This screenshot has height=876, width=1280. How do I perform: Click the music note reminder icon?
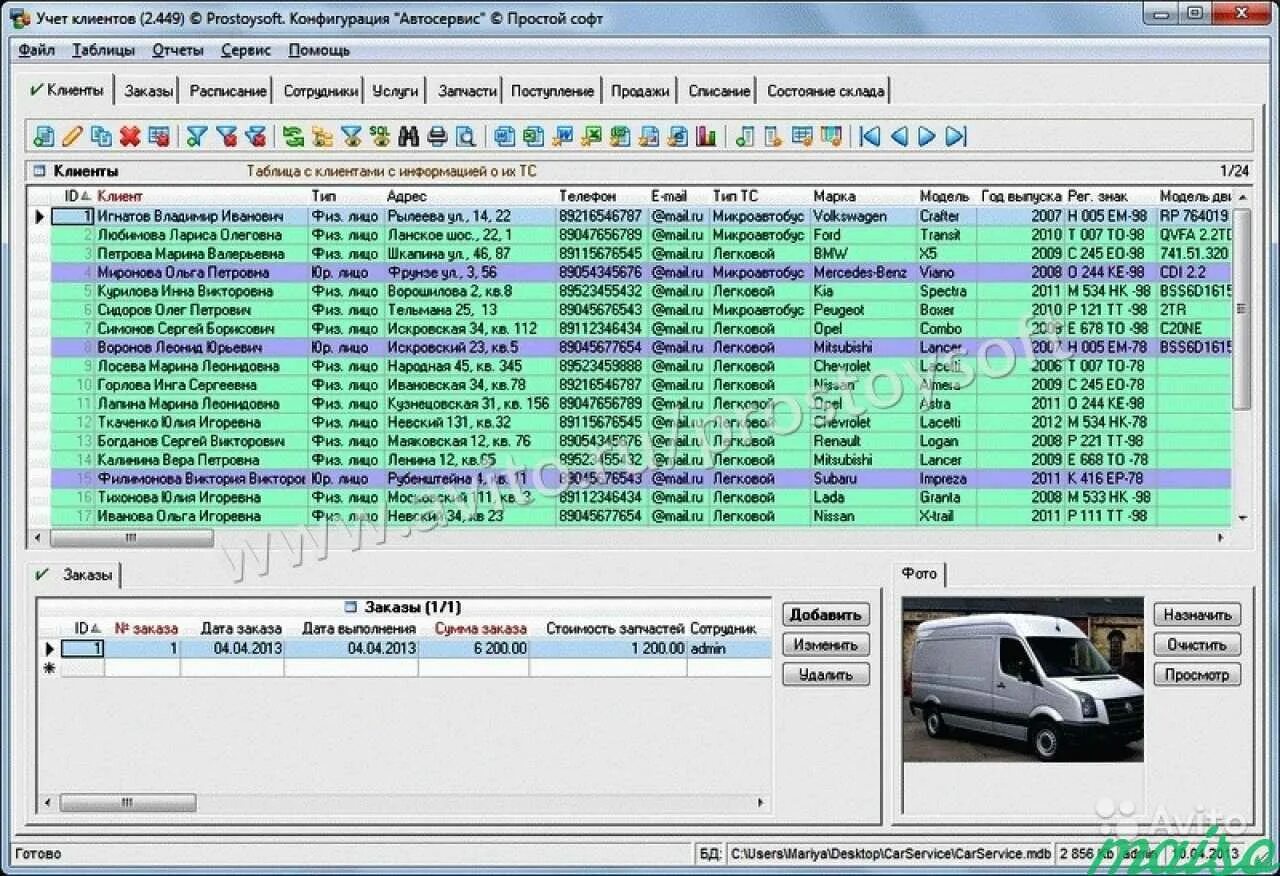coord(745,136)
